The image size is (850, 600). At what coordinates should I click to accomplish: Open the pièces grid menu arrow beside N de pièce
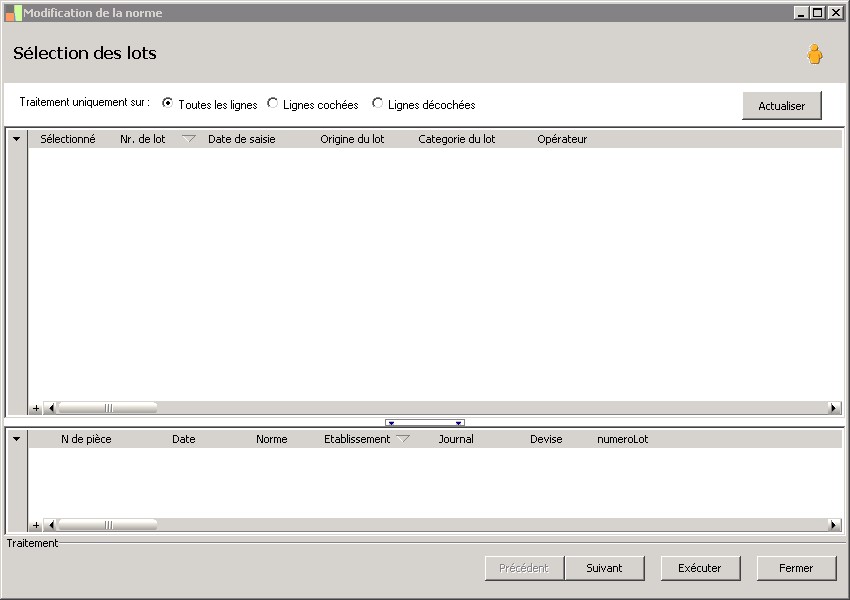tap(17, 438)
